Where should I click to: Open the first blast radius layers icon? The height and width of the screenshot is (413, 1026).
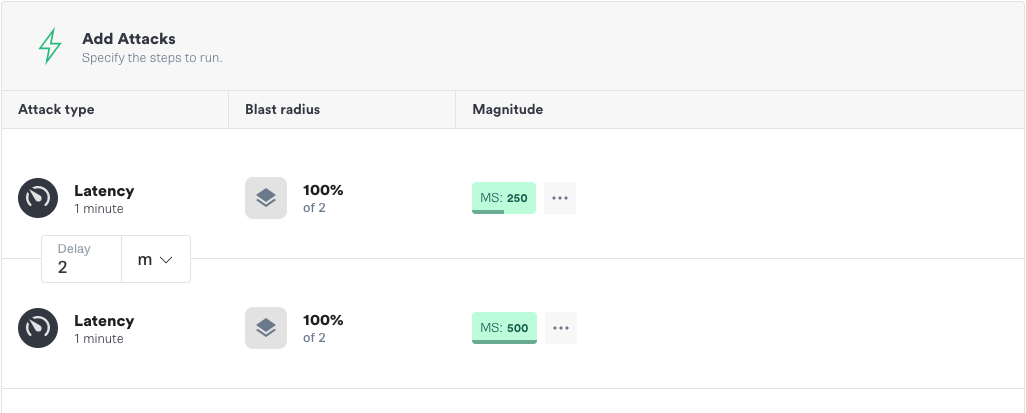tap(266, 198)
